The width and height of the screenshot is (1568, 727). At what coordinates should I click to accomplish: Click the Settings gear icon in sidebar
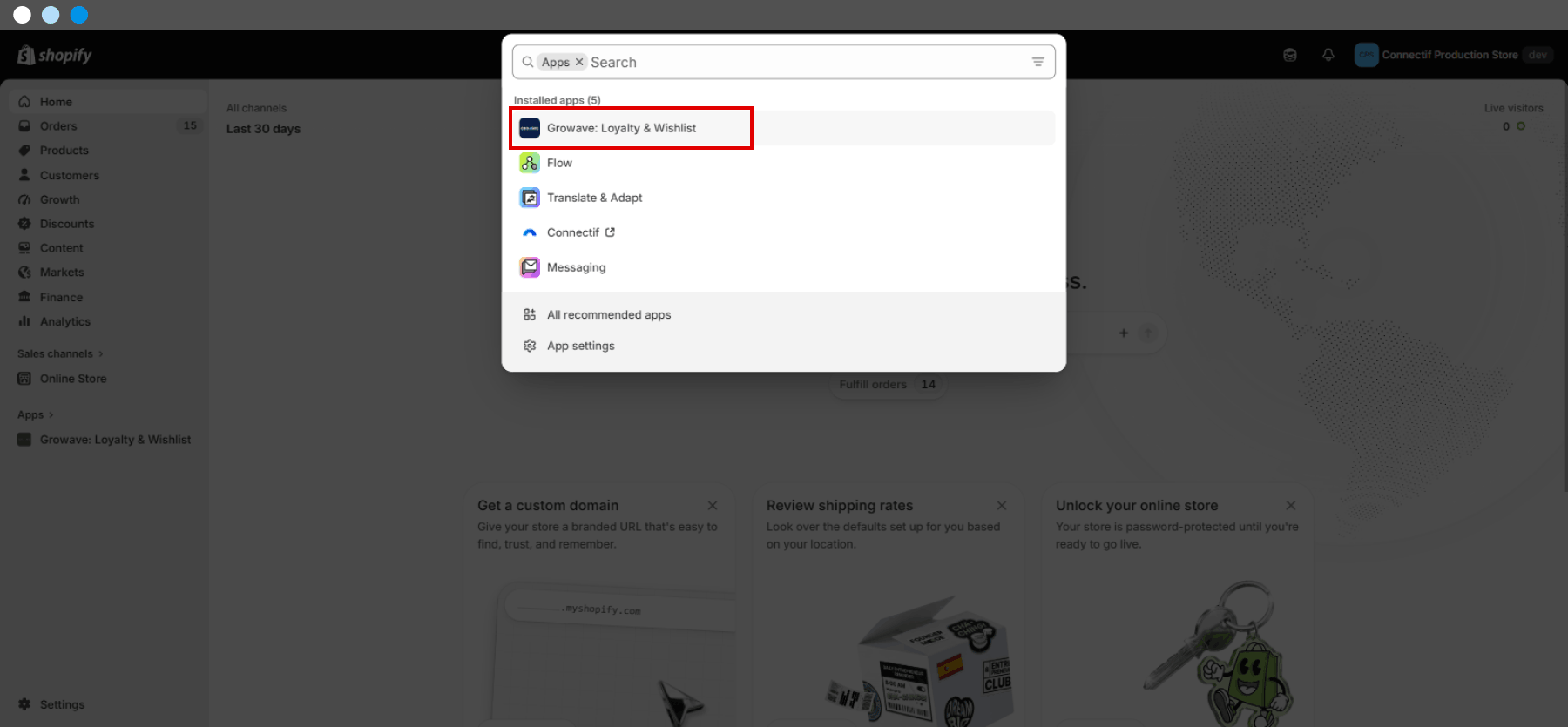pyautogui.click(x=24, y=704)
